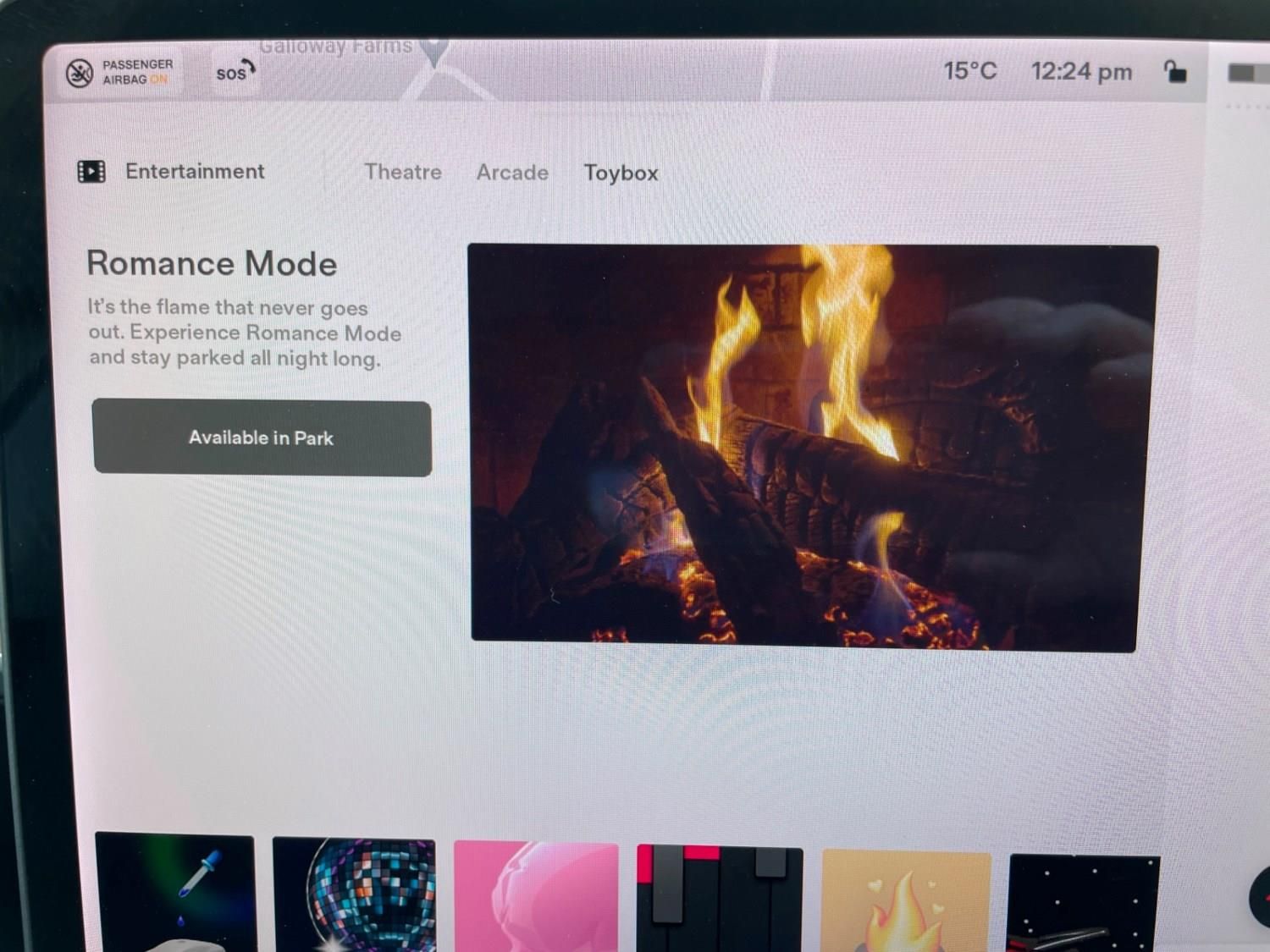
Task: Tap the unlocked padlock icon
Action: click(1174, 72)
